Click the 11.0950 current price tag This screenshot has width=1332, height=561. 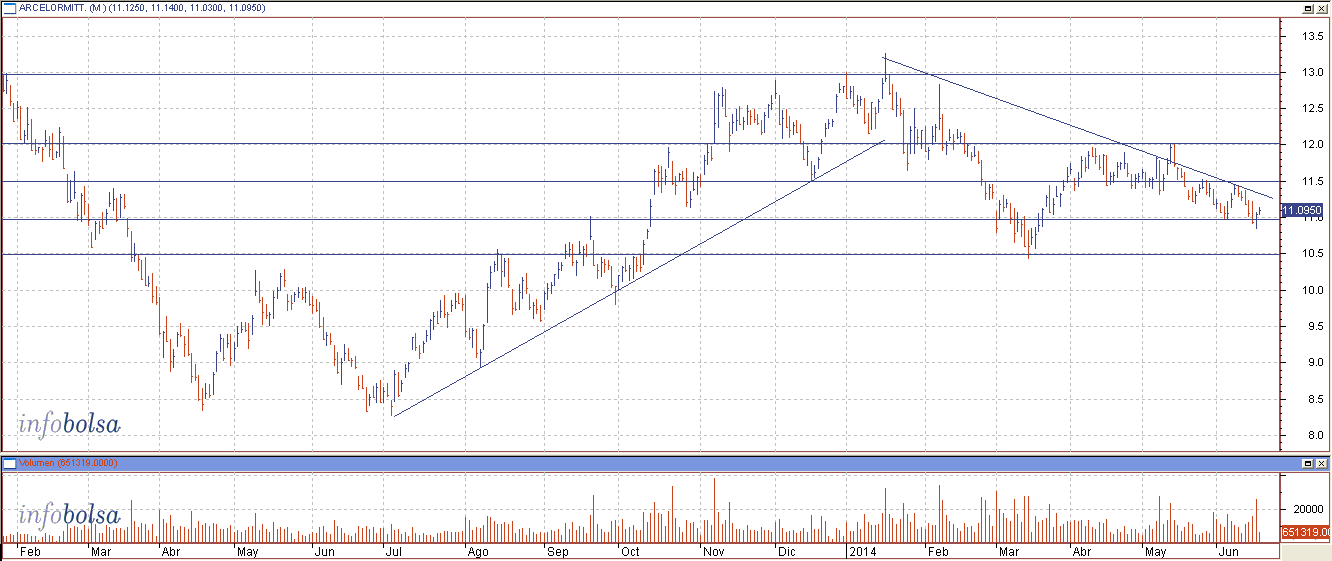[1301, 211]
